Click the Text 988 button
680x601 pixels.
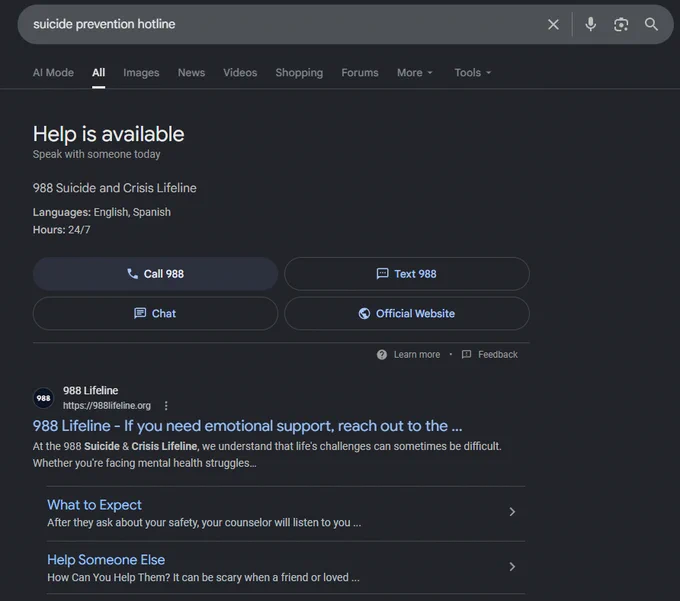coord(407,274)
